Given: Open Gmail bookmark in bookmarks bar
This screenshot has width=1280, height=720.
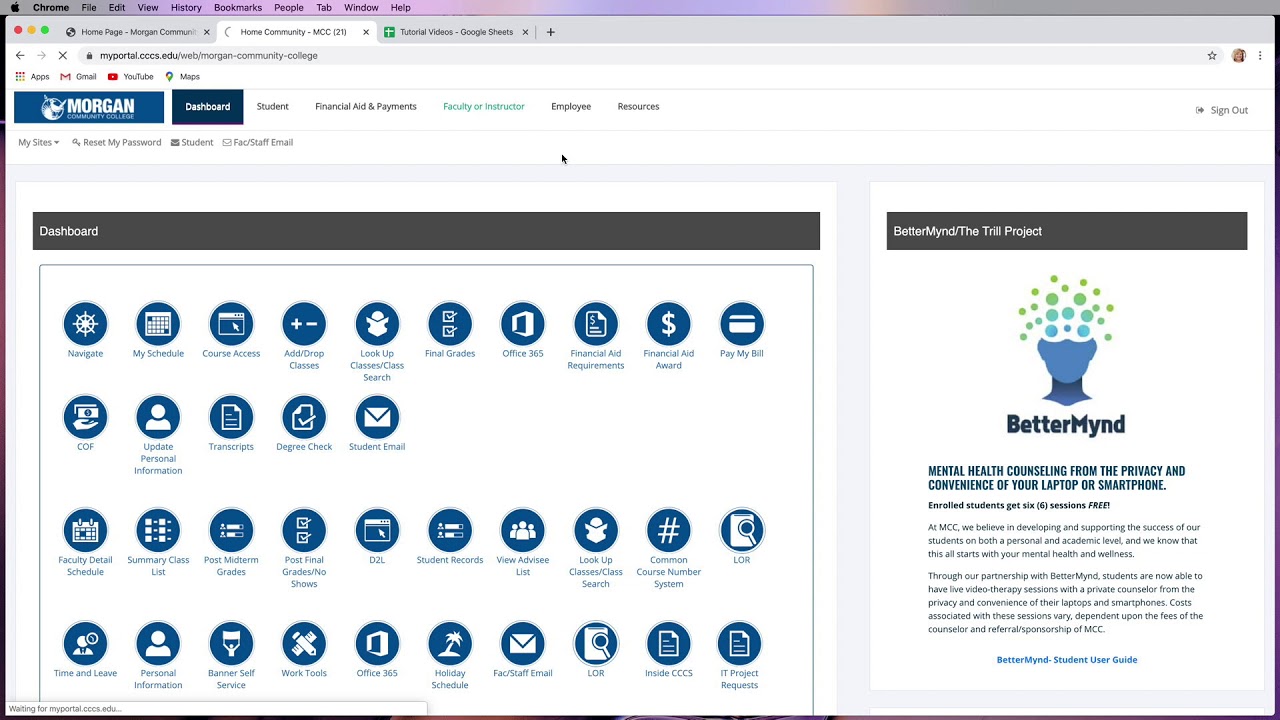Looking at the screenshot, I should [x=78, y=77].
